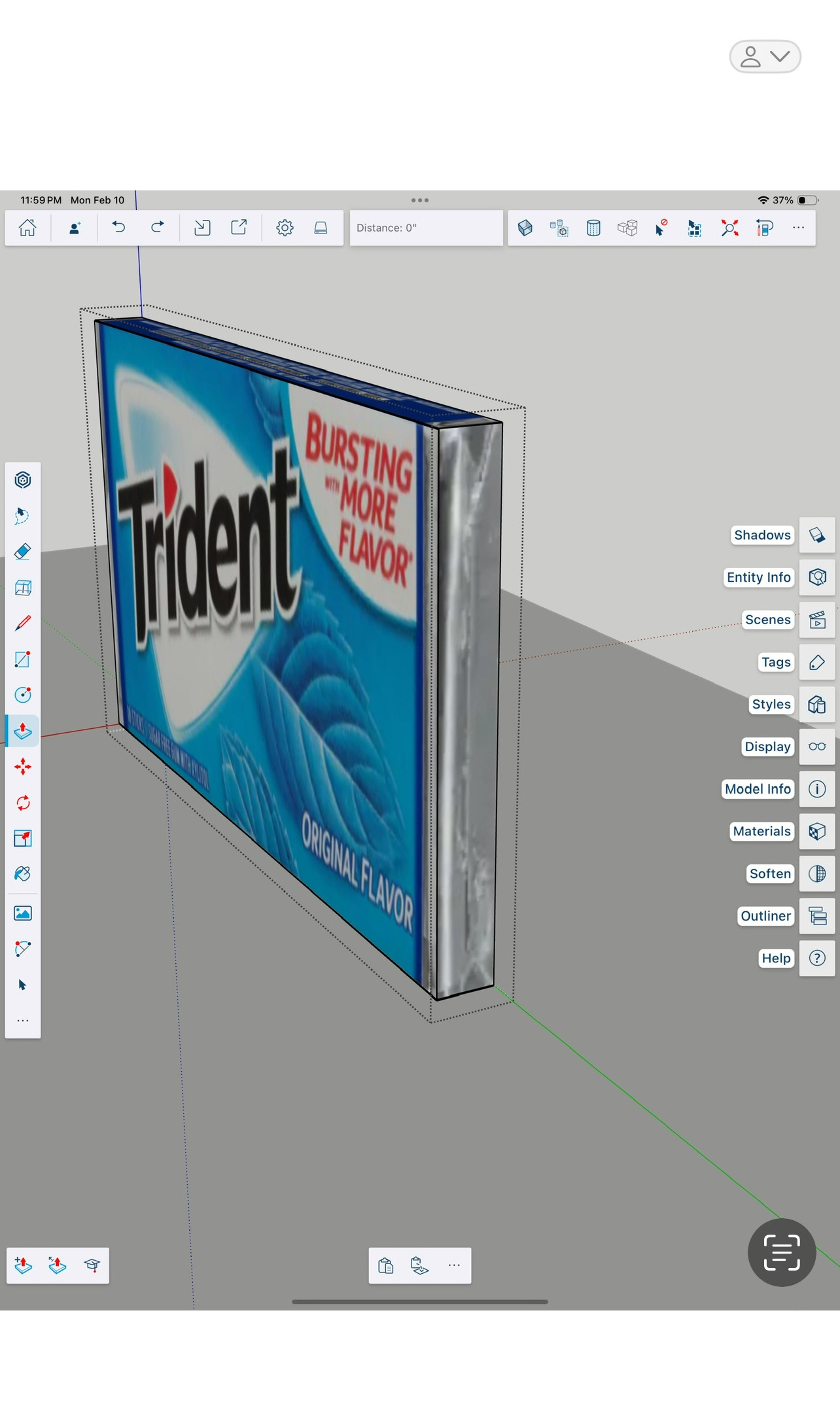The image size is (840, 1406).
Task: Open the Tags panel icon
Action: (x=817, y=662)
